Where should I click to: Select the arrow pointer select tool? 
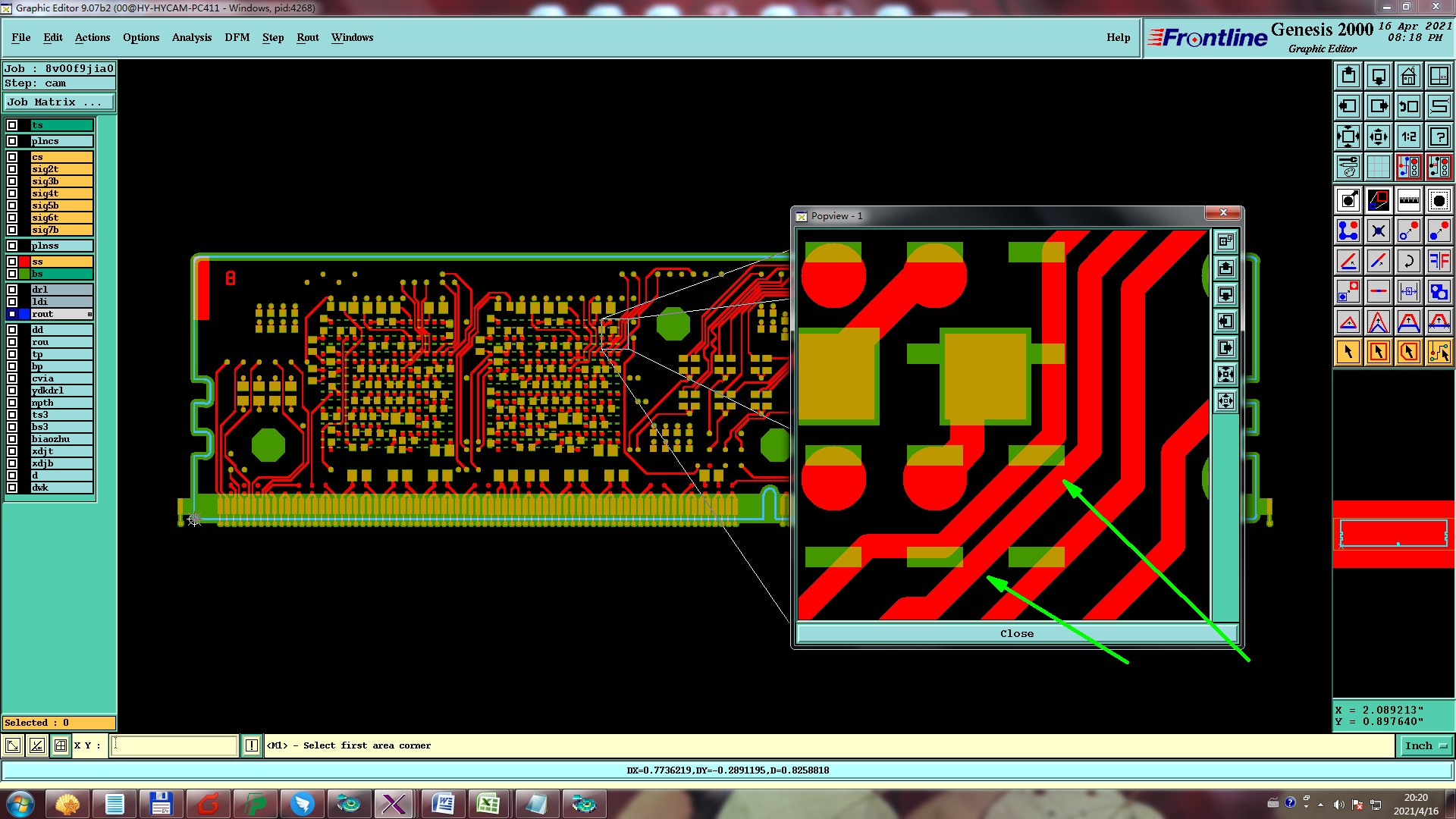pyautogui.click(x=1348, y=352)
